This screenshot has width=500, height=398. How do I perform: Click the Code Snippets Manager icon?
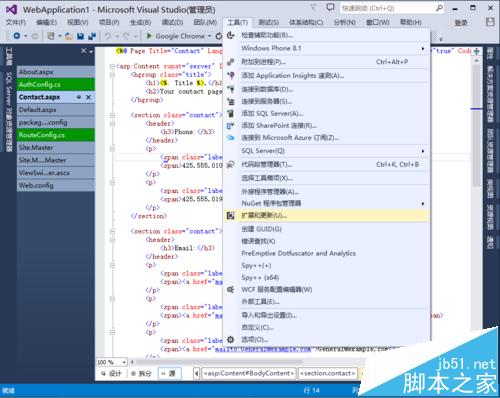pos(230,164)
